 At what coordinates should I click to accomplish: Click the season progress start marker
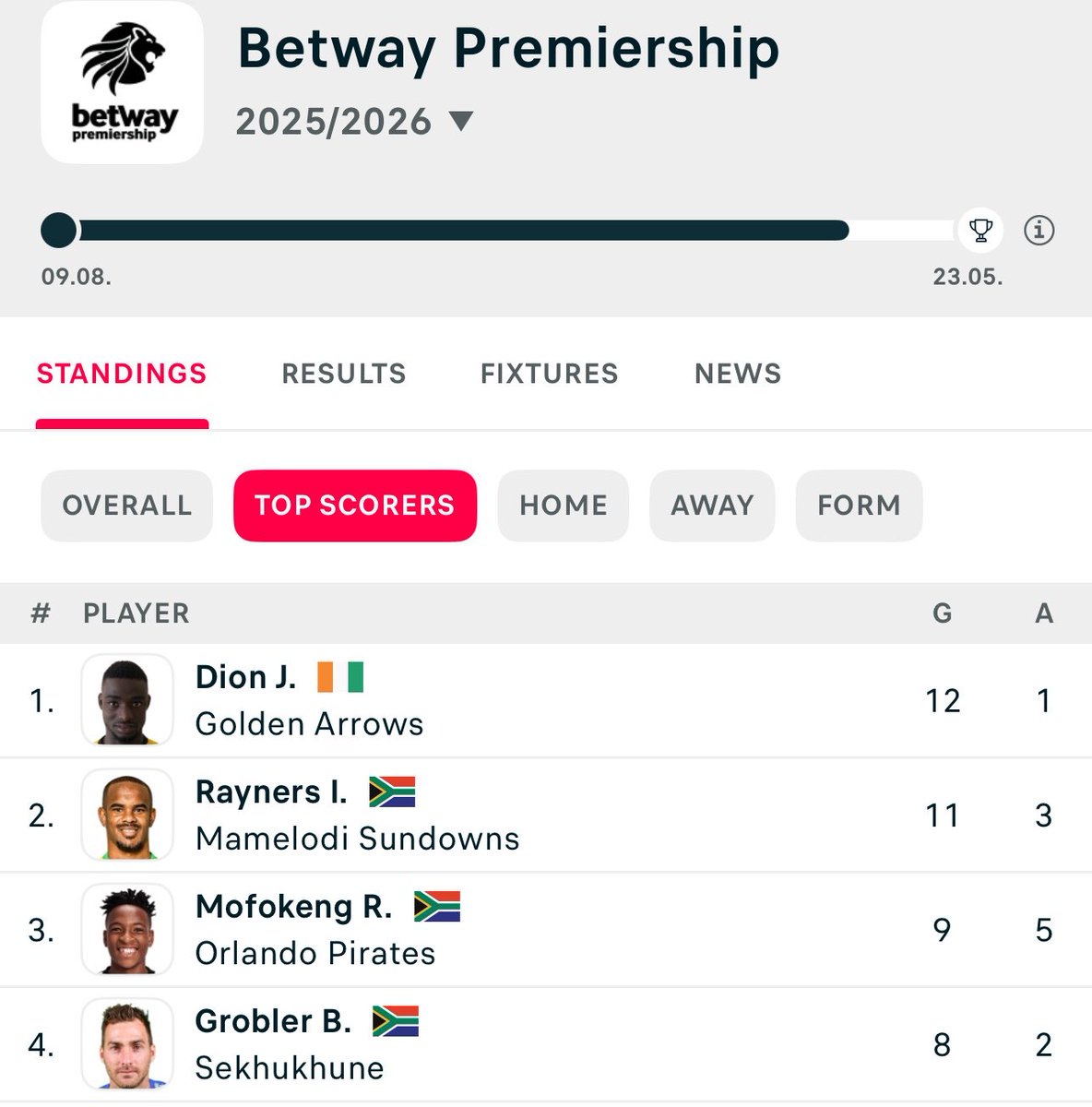[x=59, y=230]
